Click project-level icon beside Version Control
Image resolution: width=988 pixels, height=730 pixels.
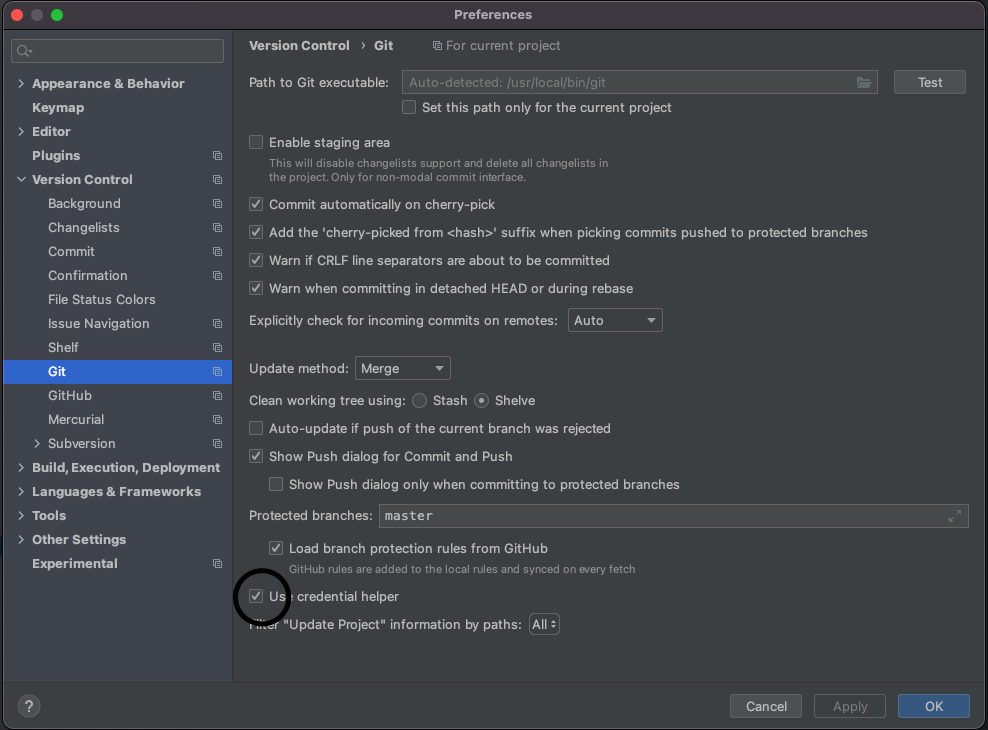click(217, 180)
